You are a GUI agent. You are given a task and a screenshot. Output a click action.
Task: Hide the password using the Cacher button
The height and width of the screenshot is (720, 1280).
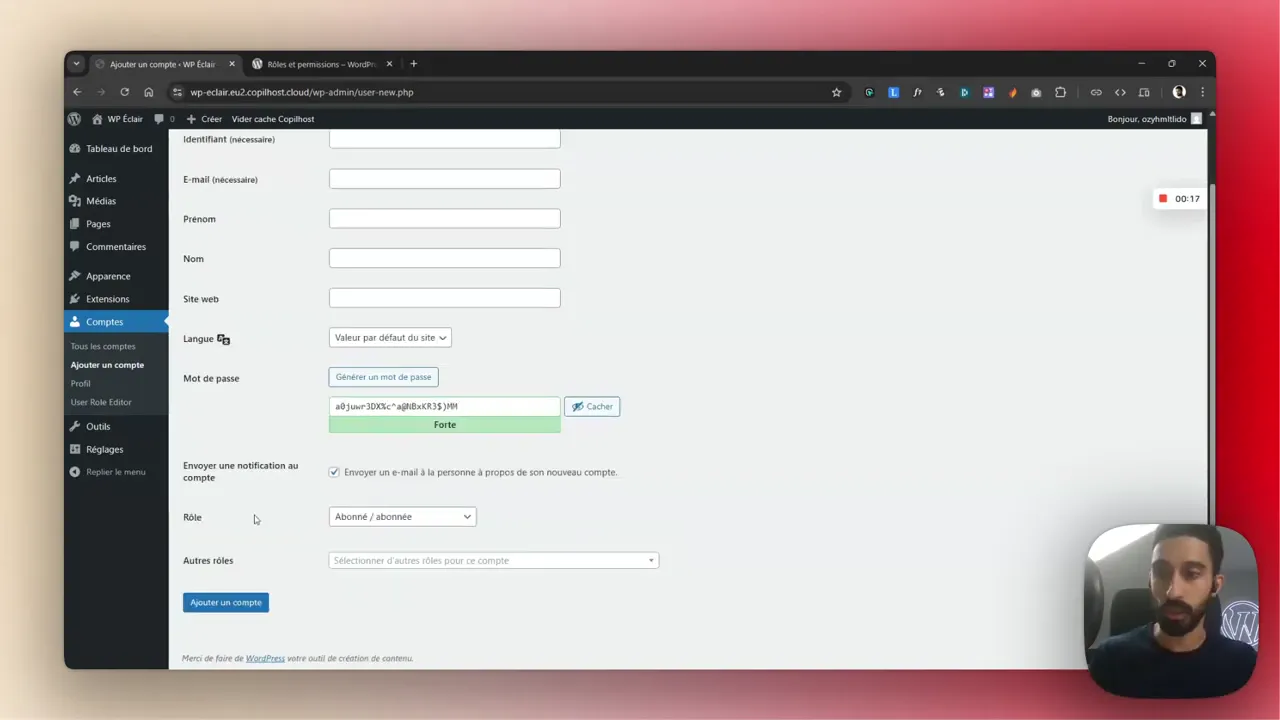(592, 406)
